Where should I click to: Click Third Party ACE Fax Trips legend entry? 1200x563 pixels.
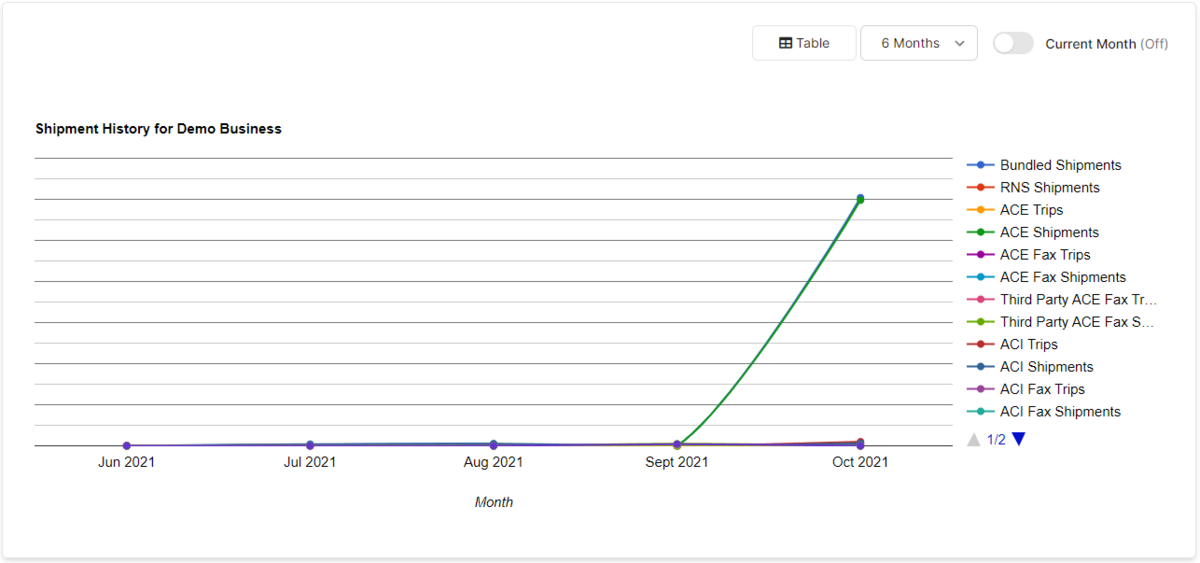tap(1077, 300)
